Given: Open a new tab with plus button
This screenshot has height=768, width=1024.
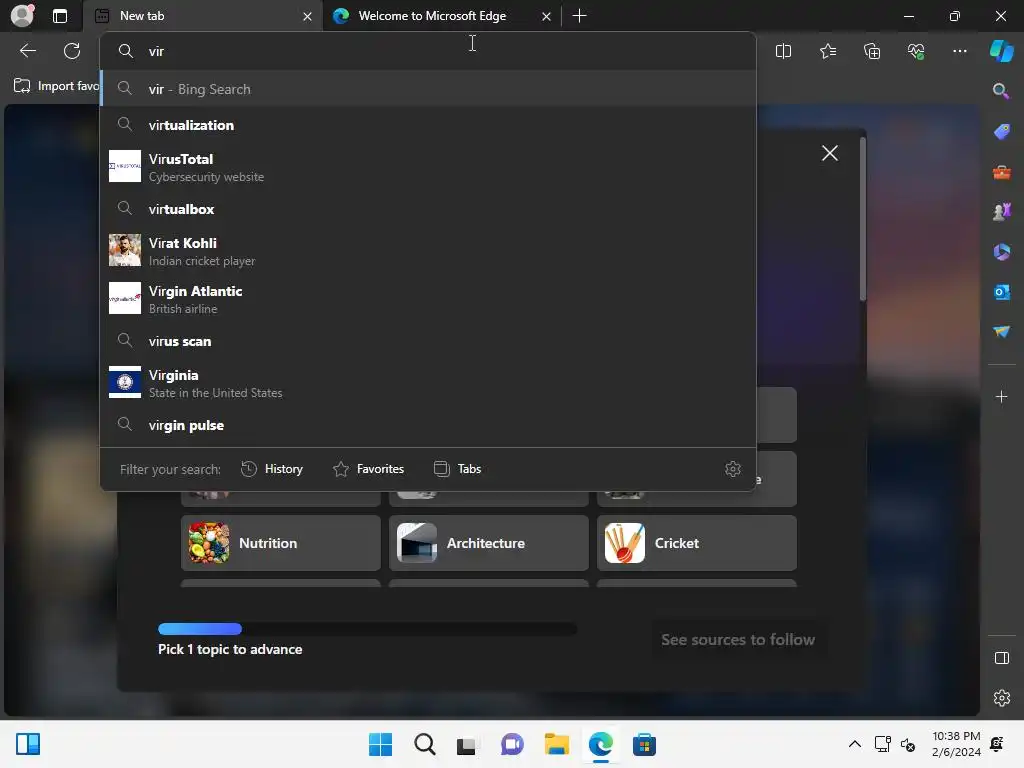Looking at the screenshot, I should pos(579,16).
